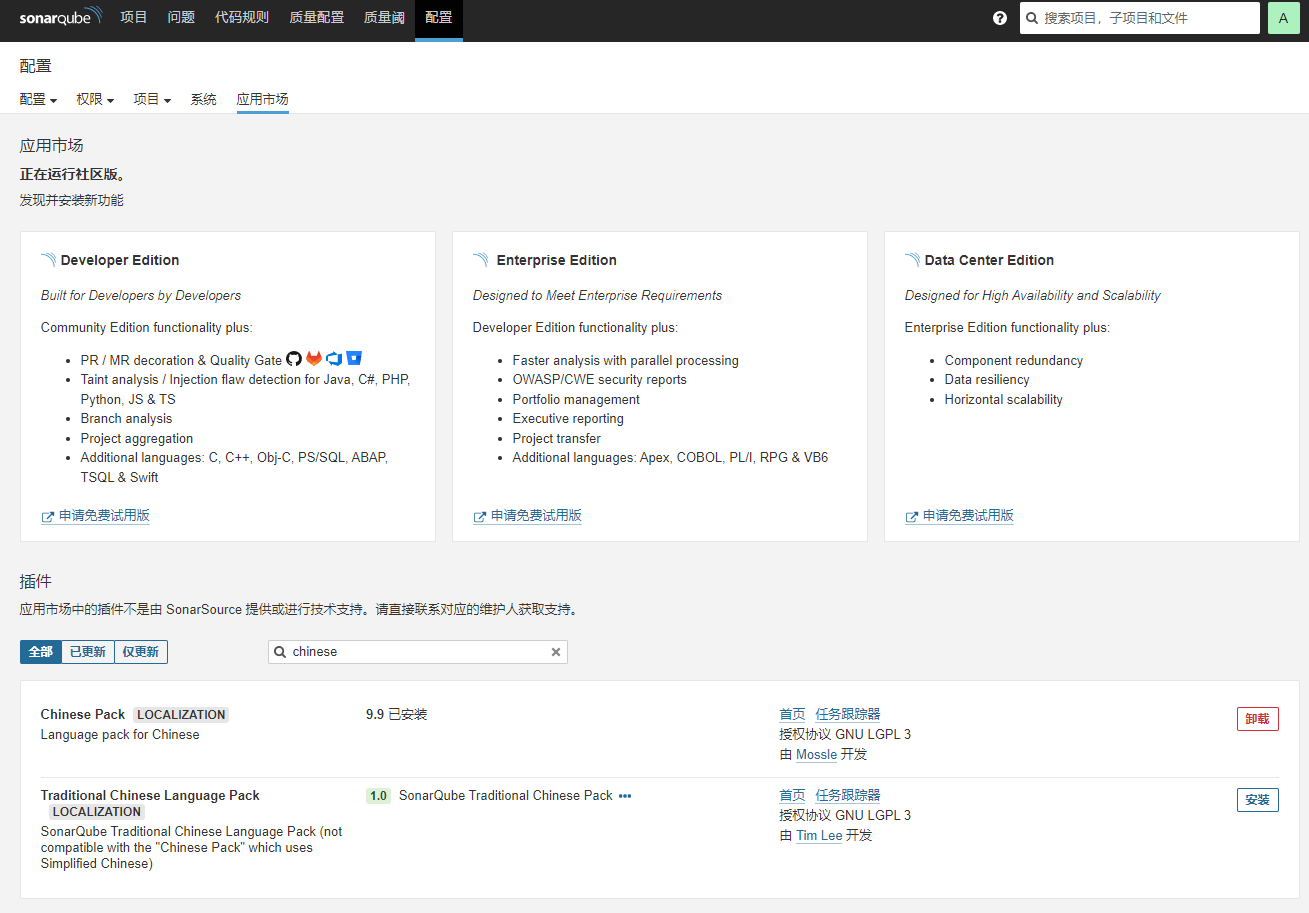Clear the chinese plugin search with X
Image resolution: width=1309 pixels, height=913 pixels.
point(556,652)
